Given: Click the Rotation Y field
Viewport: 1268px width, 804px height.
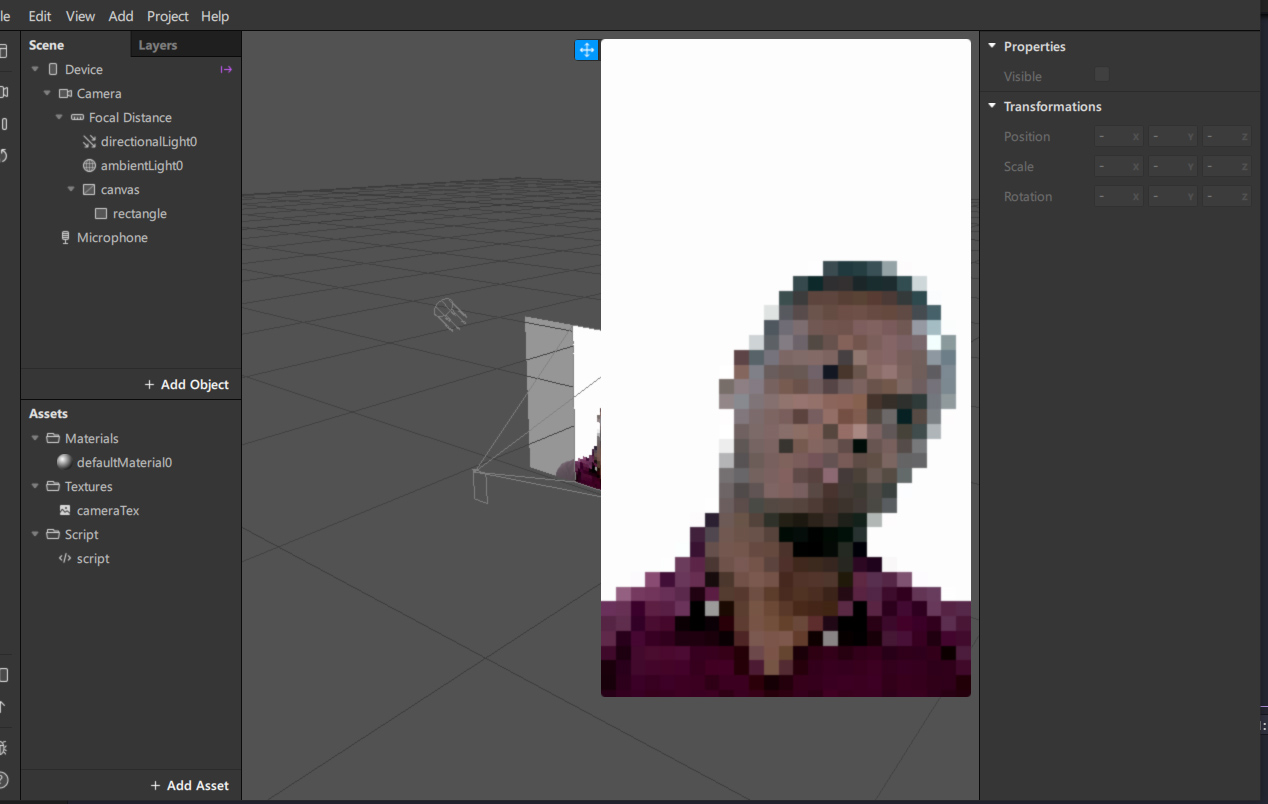Looking at the screenshot, I should 1173,197.
